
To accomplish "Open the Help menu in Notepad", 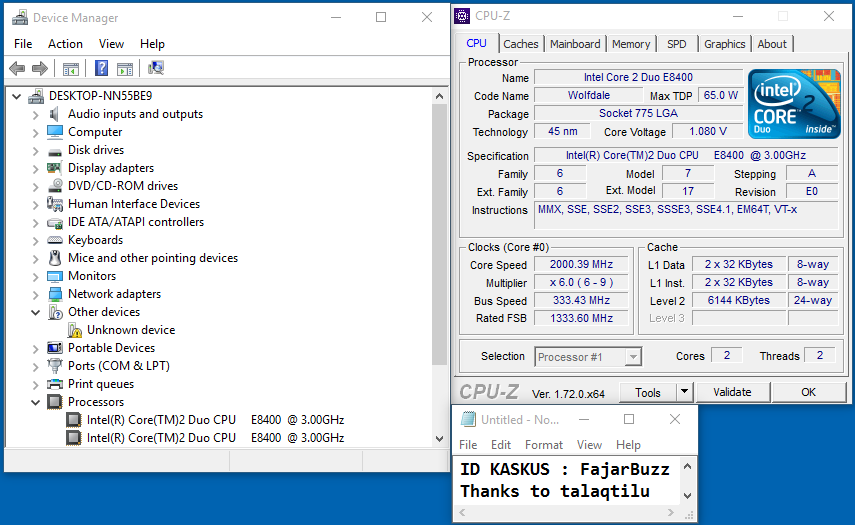I will tap(628, 445).
